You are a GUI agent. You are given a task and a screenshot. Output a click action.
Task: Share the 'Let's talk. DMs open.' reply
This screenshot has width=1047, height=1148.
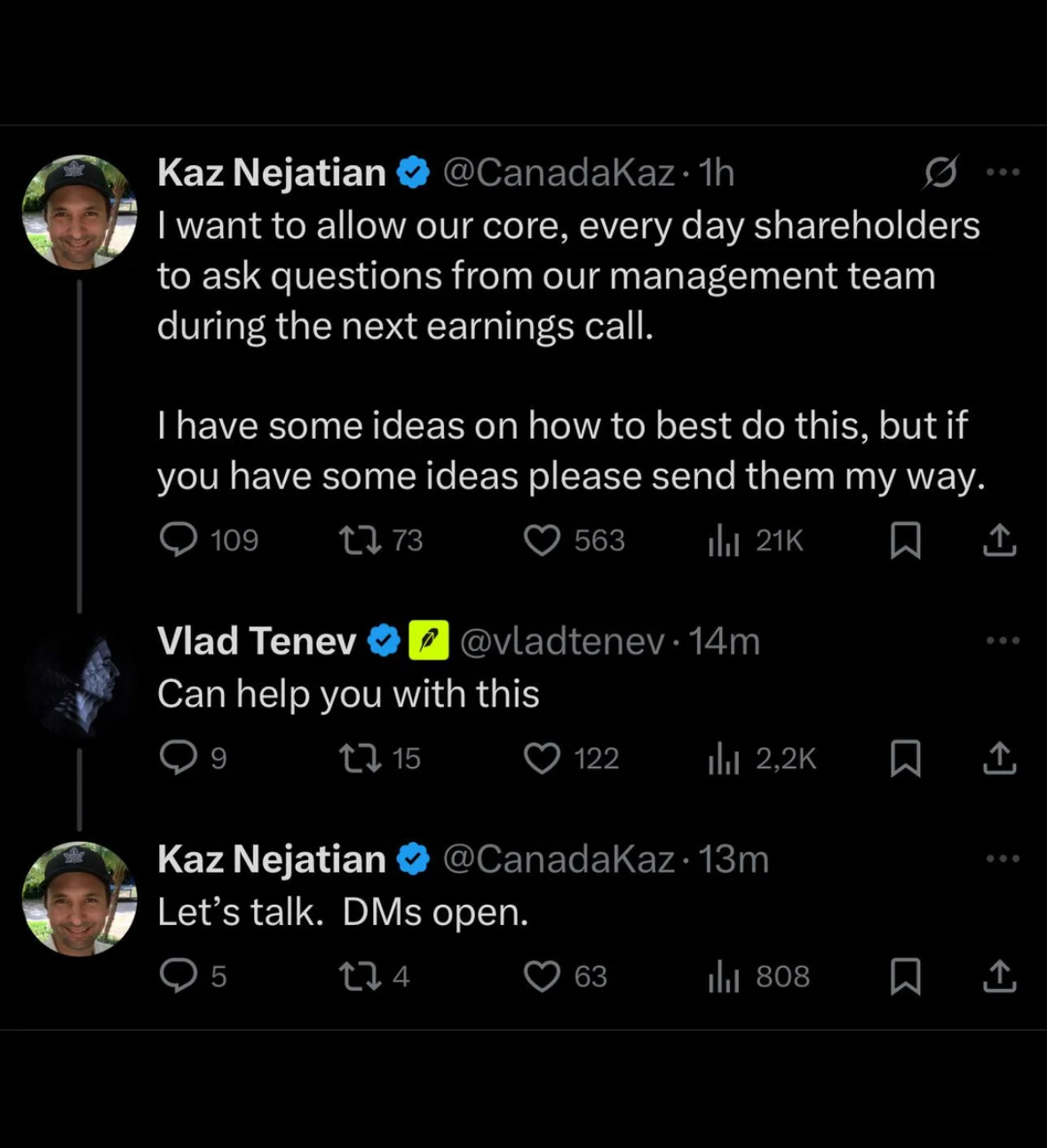(x=999, y=976)
